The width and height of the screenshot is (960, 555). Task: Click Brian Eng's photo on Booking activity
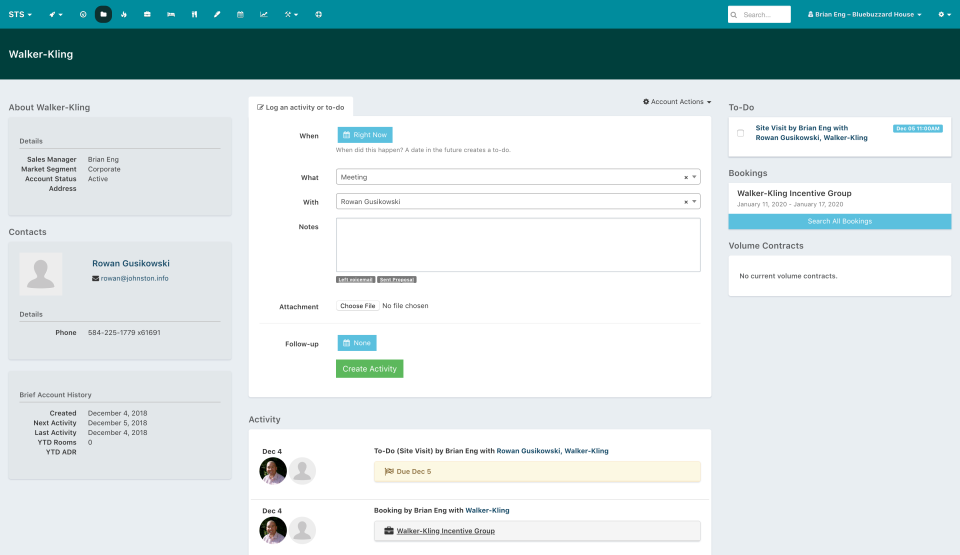point(273,530)
